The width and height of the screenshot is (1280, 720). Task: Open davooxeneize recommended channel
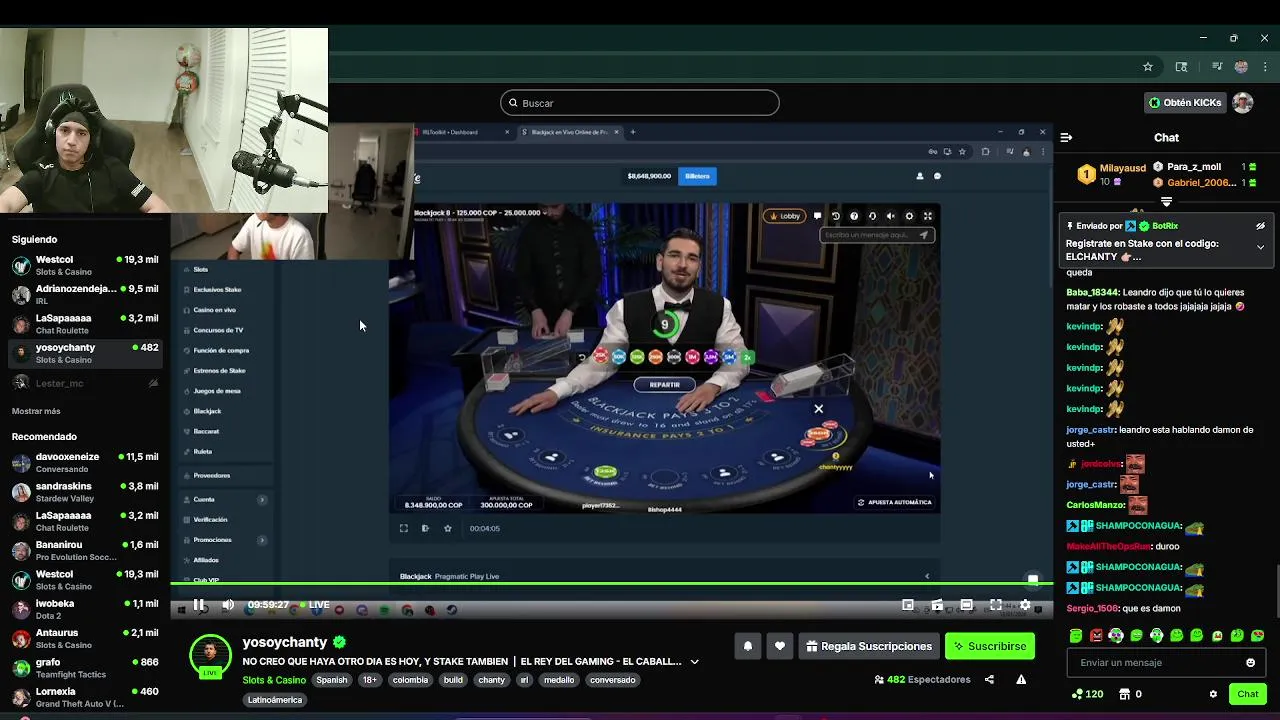85,462
